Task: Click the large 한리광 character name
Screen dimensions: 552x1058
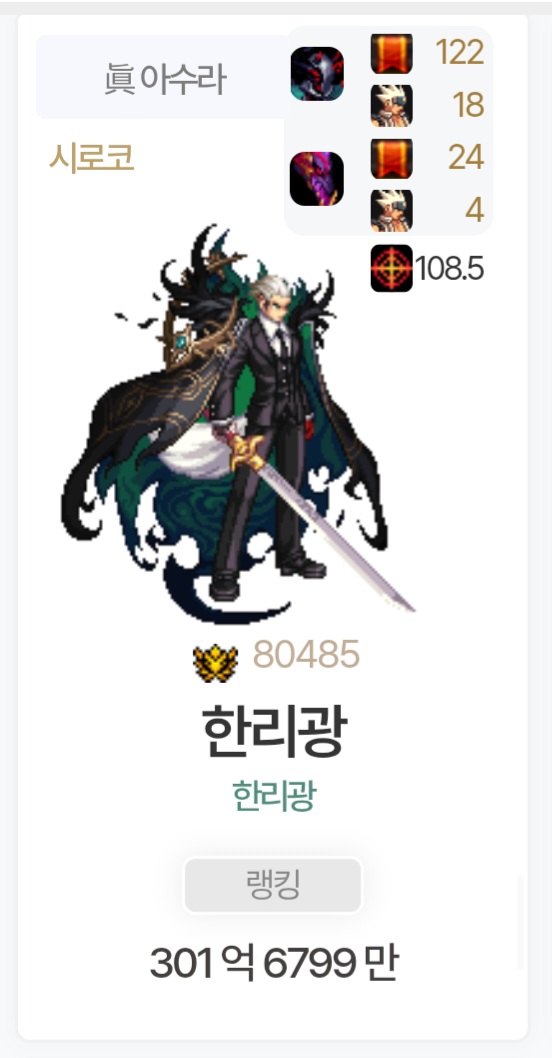Action: [x=275, y=732]
